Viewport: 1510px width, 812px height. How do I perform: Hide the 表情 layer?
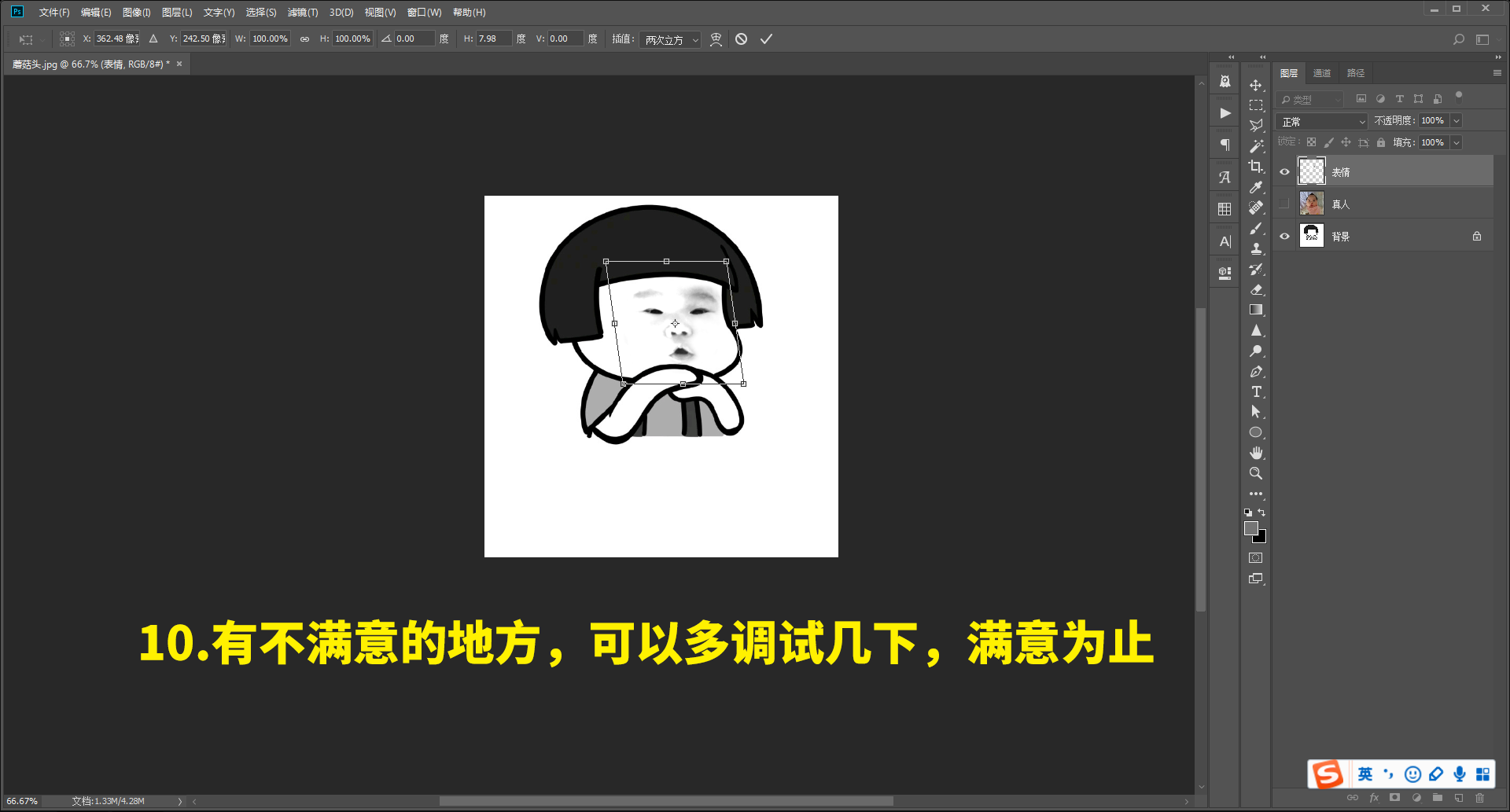click(x=1284, y=171)
